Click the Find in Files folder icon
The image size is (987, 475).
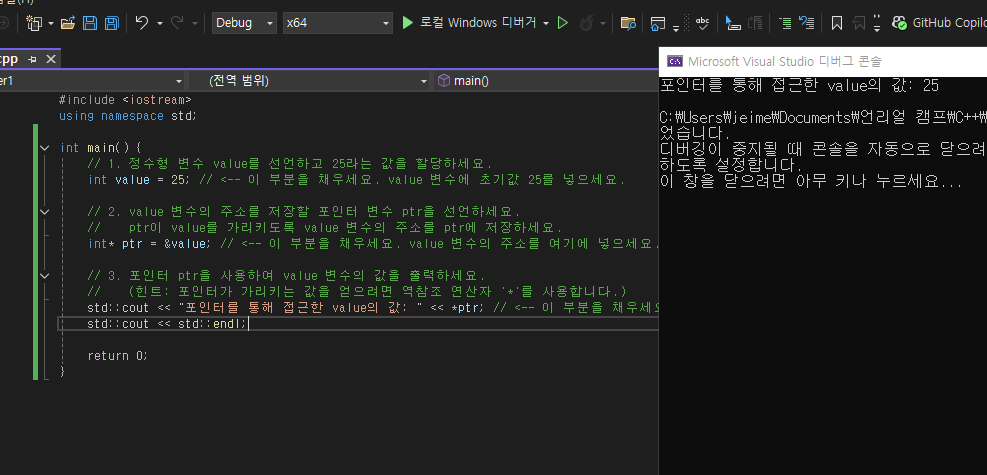click(x=628, y=23)
